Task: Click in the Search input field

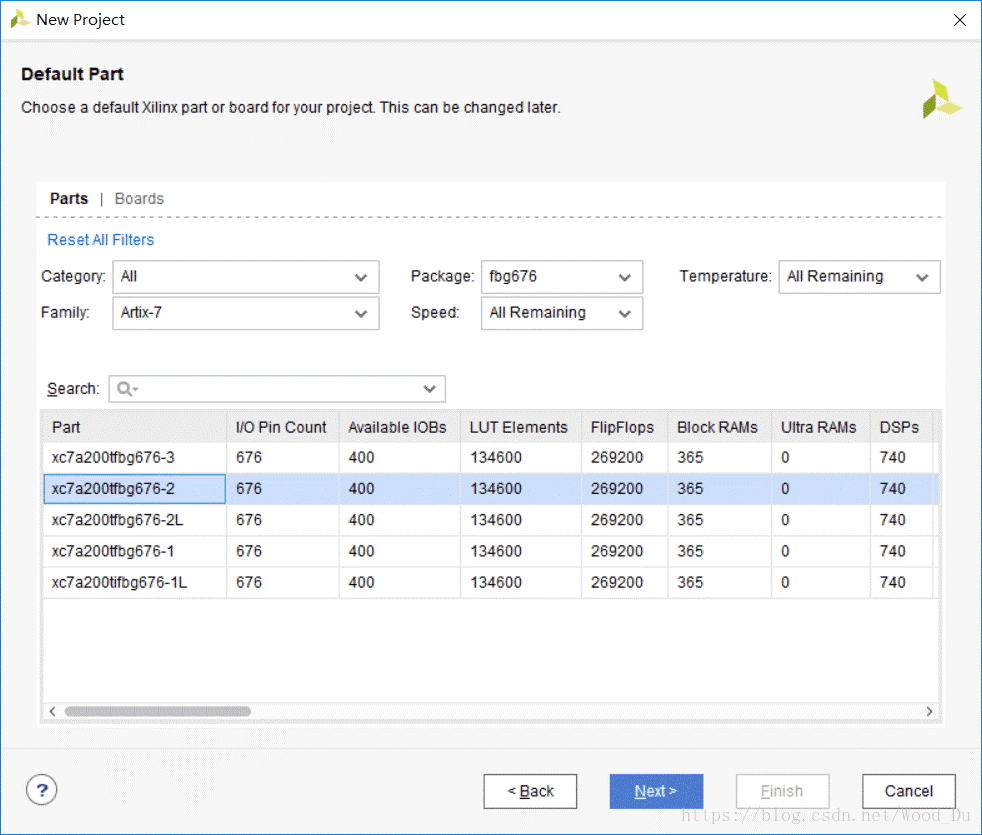Action: 277,389
